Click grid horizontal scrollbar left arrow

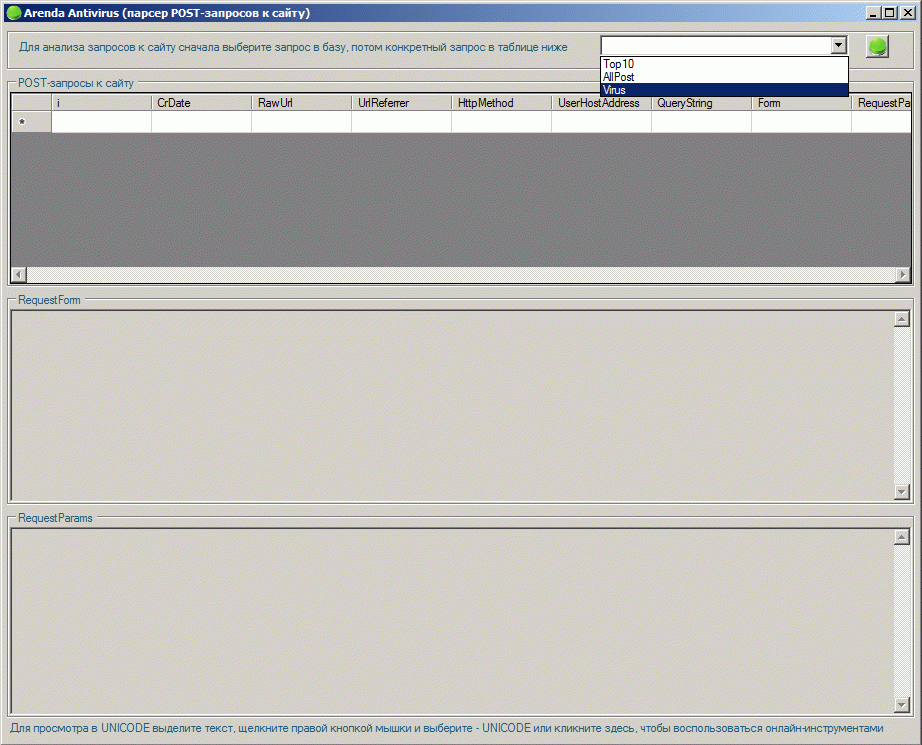19,275
